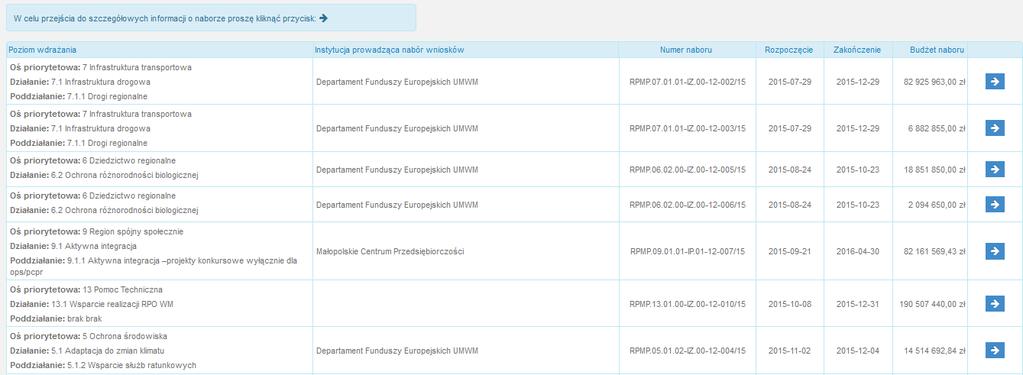
Task: Click 'Oś priorytetowa: 13 Pomoc Techniczna' text
Action: 86,290
